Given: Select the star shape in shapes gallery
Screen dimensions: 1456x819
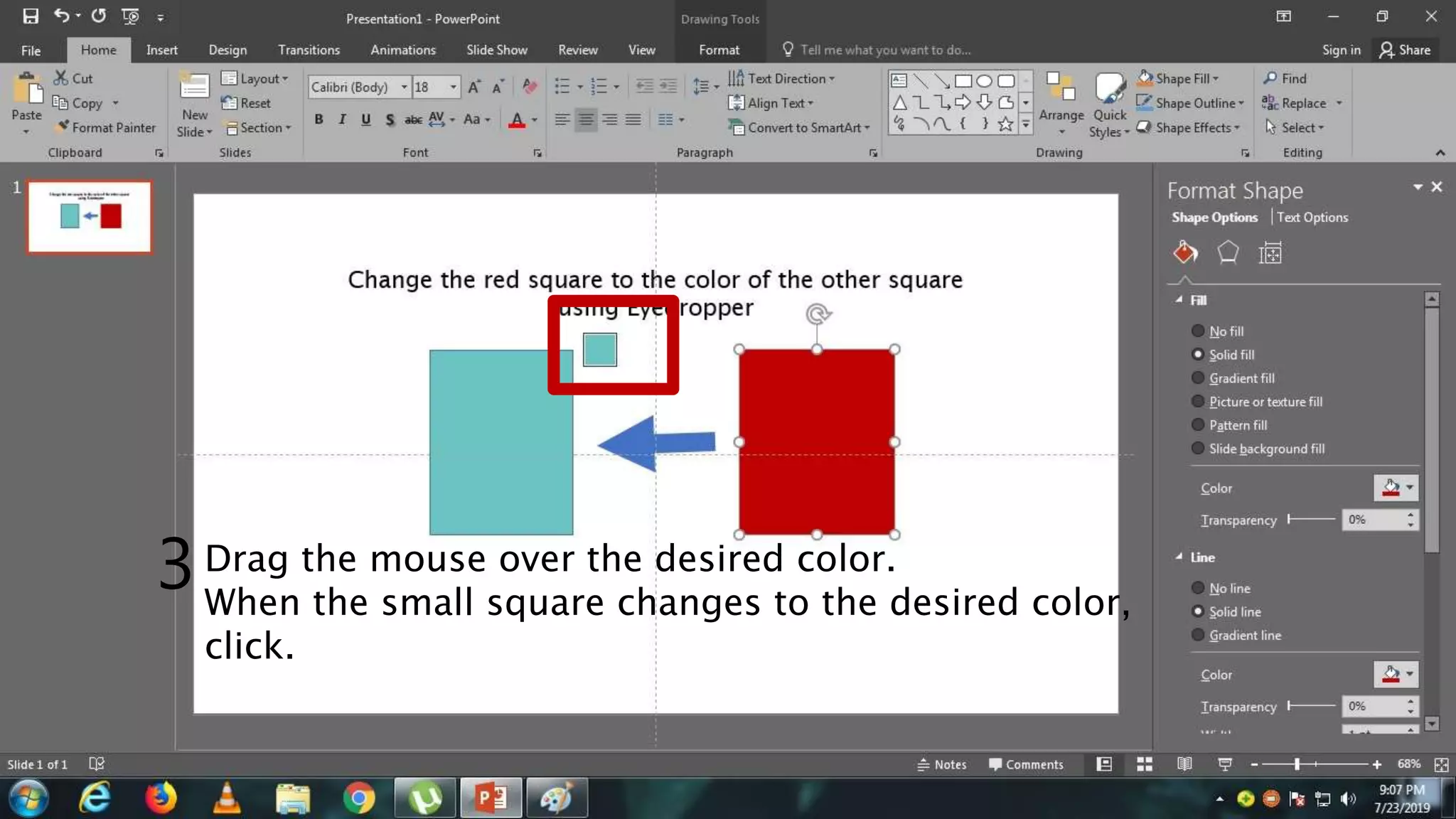Looking at the screenshot, I should 1005,124.
